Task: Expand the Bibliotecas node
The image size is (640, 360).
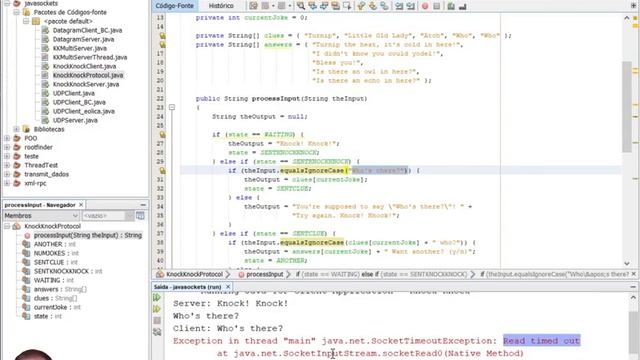Action: 17,129
